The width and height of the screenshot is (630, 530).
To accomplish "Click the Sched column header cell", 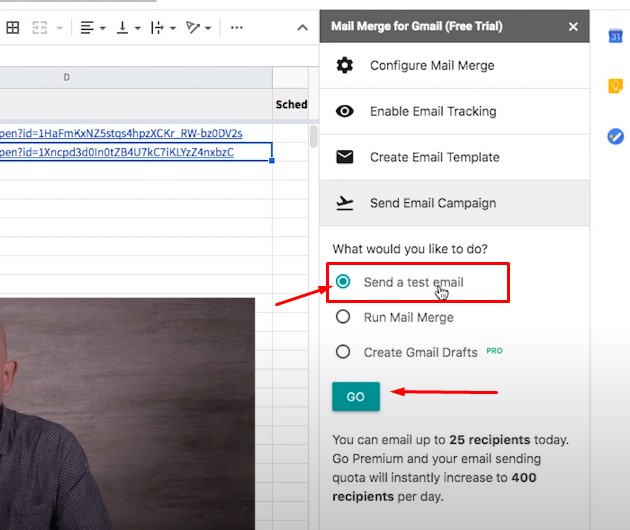I will point(291,104).
